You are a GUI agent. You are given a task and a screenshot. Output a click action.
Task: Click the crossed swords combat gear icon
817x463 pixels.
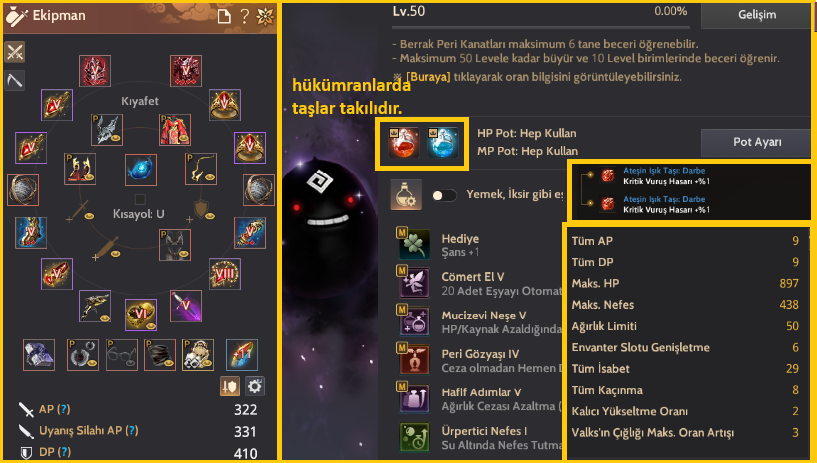(x=15, y=52)
